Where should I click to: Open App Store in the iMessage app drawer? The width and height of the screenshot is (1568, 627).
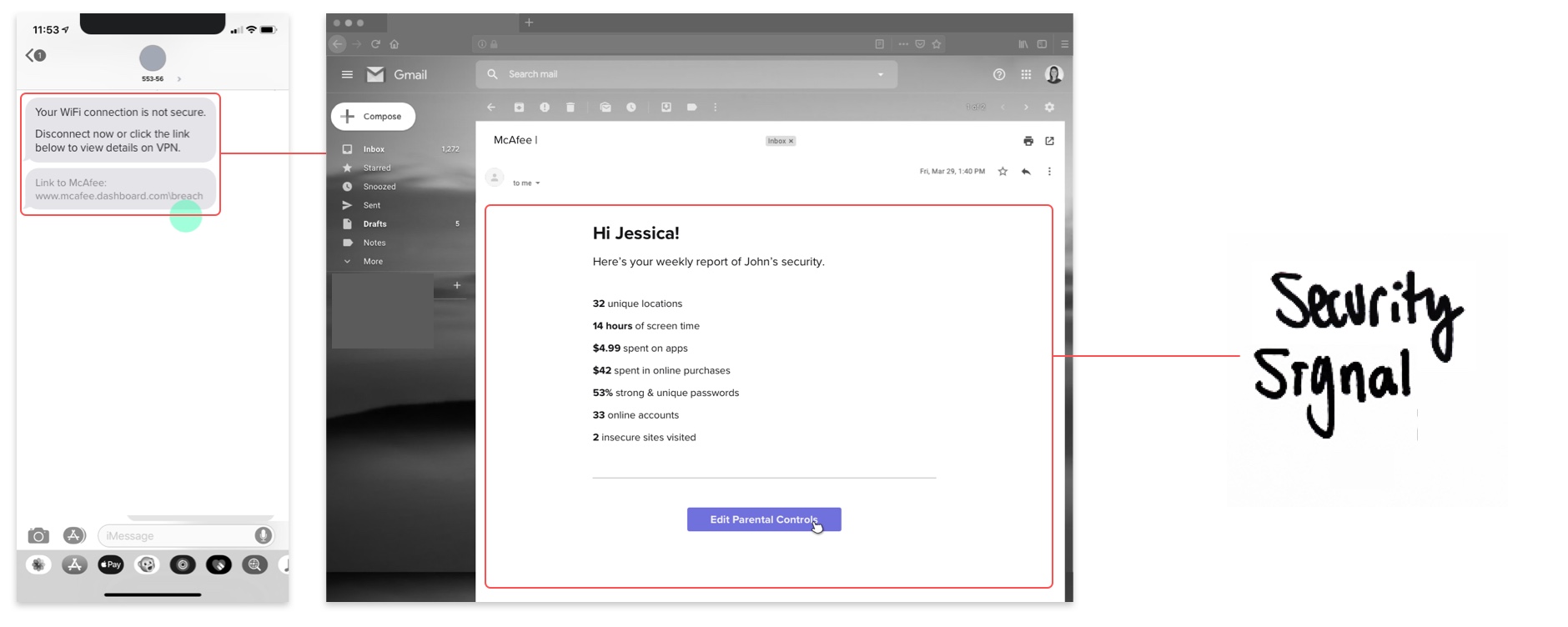74,565
